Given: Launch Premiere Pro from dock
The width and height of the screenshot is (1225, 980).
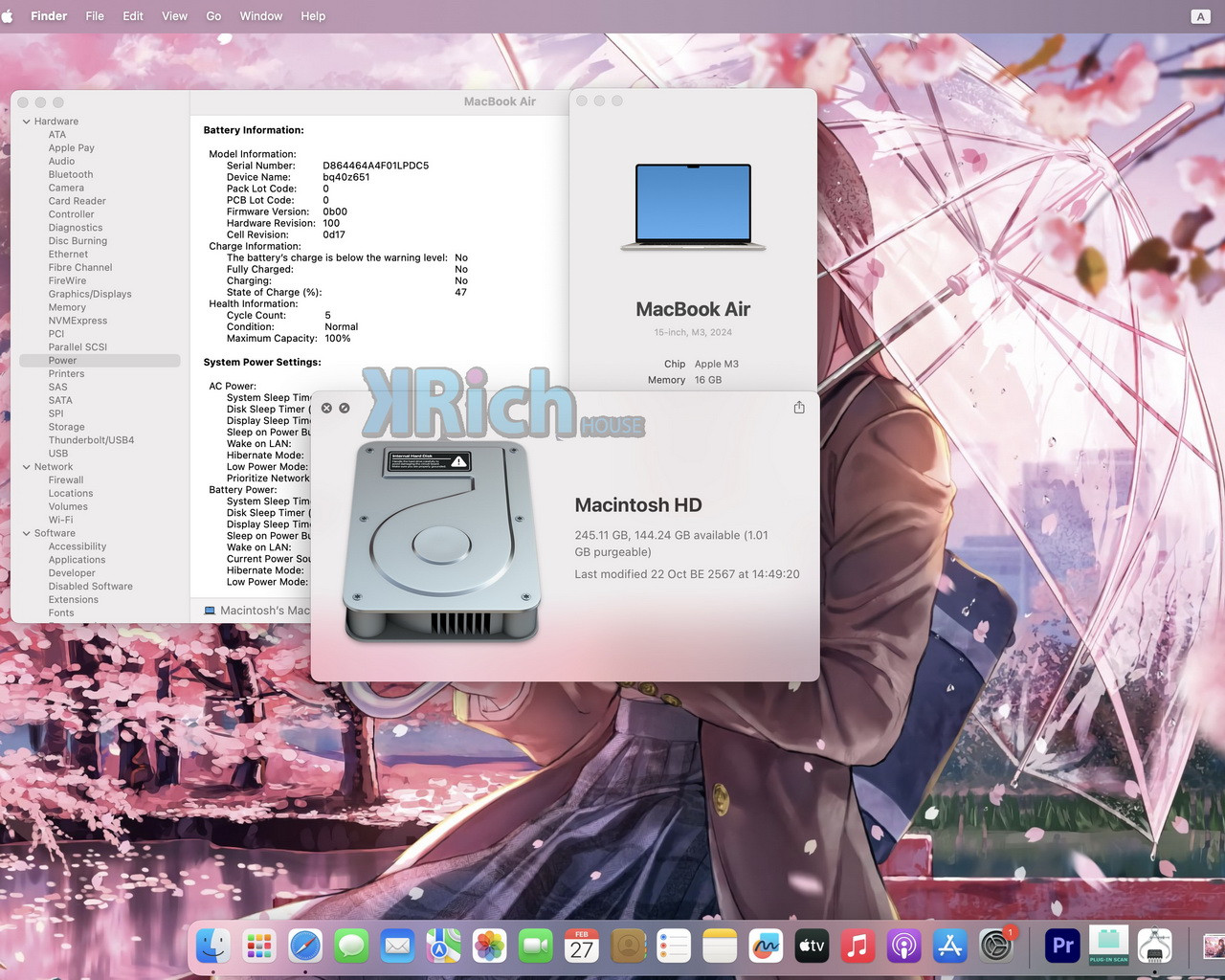Looking at the screenshot, I should [1062, 947].
